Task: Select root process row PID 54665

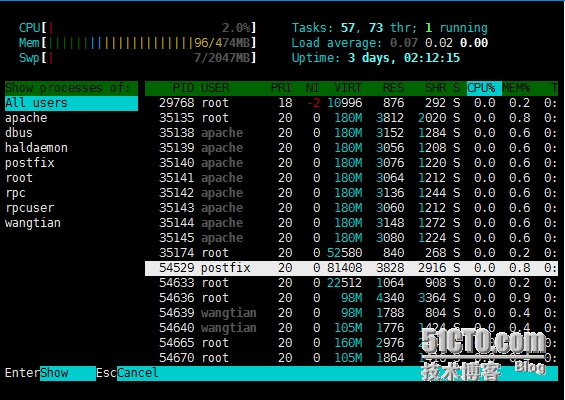Action: [x=351, y=343]
